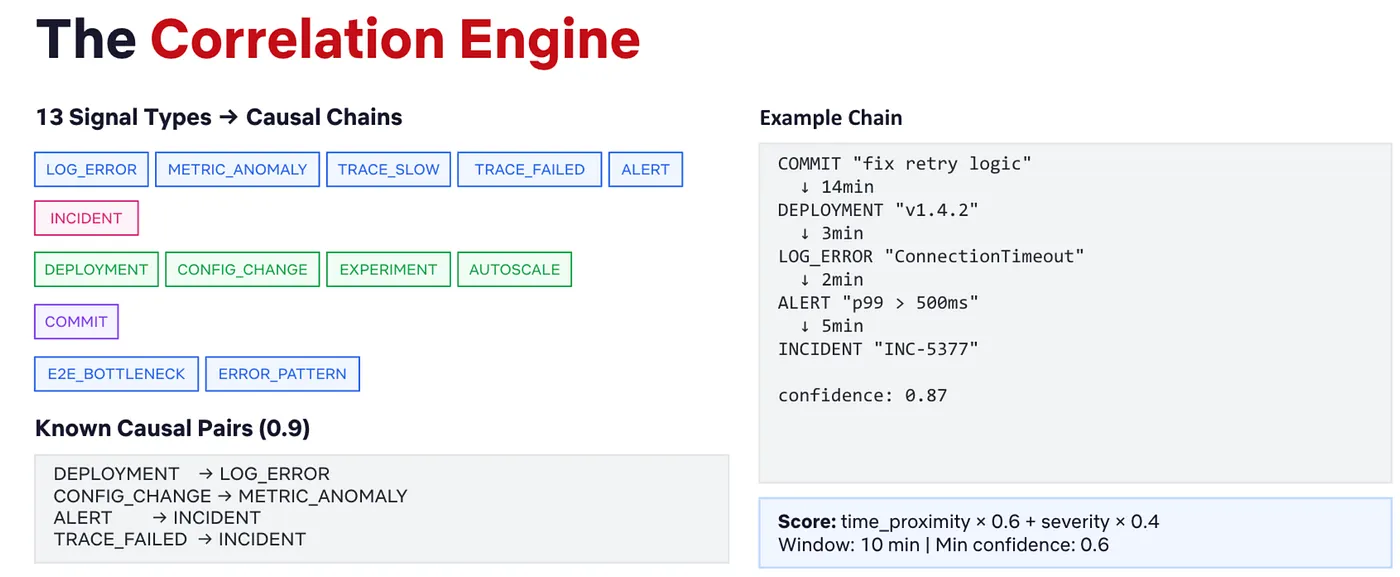Click heading "13 Signal Types → Causal Chains"
The image size is (1400, 577).
(219, 117)
